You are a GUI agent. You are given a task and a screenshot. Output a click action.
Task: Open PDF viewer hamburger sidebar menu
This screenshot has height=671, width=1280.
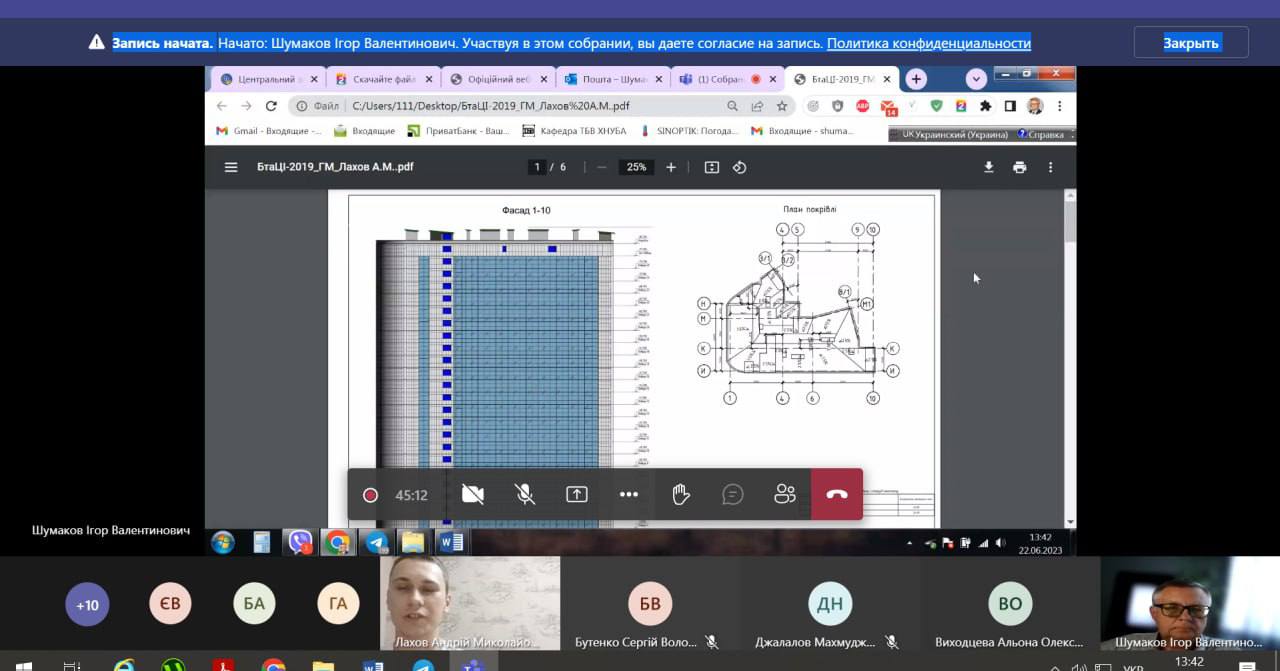click(x=231, y=167)
